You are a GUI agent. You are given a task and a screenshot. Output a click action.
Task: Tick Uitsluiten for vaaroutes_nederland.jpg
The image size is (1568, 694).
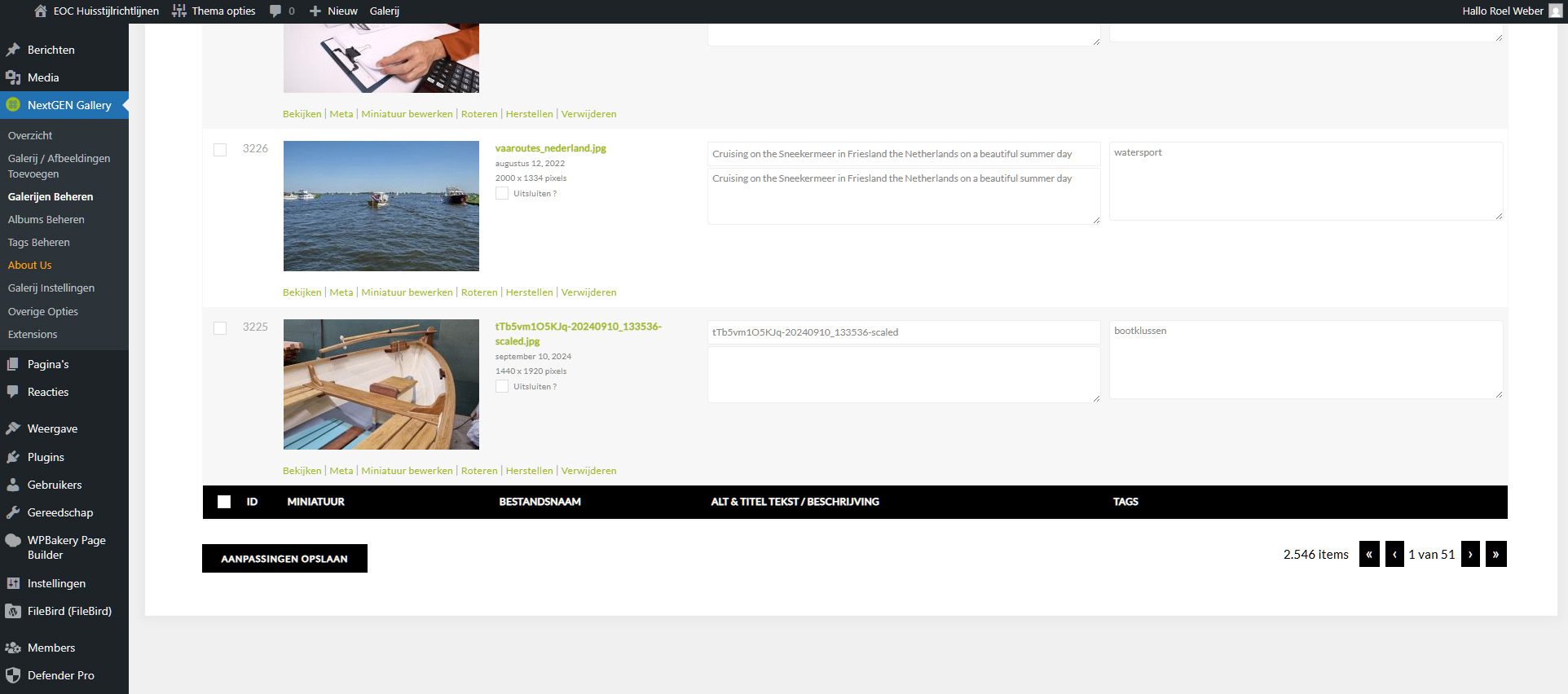(502, 194)
